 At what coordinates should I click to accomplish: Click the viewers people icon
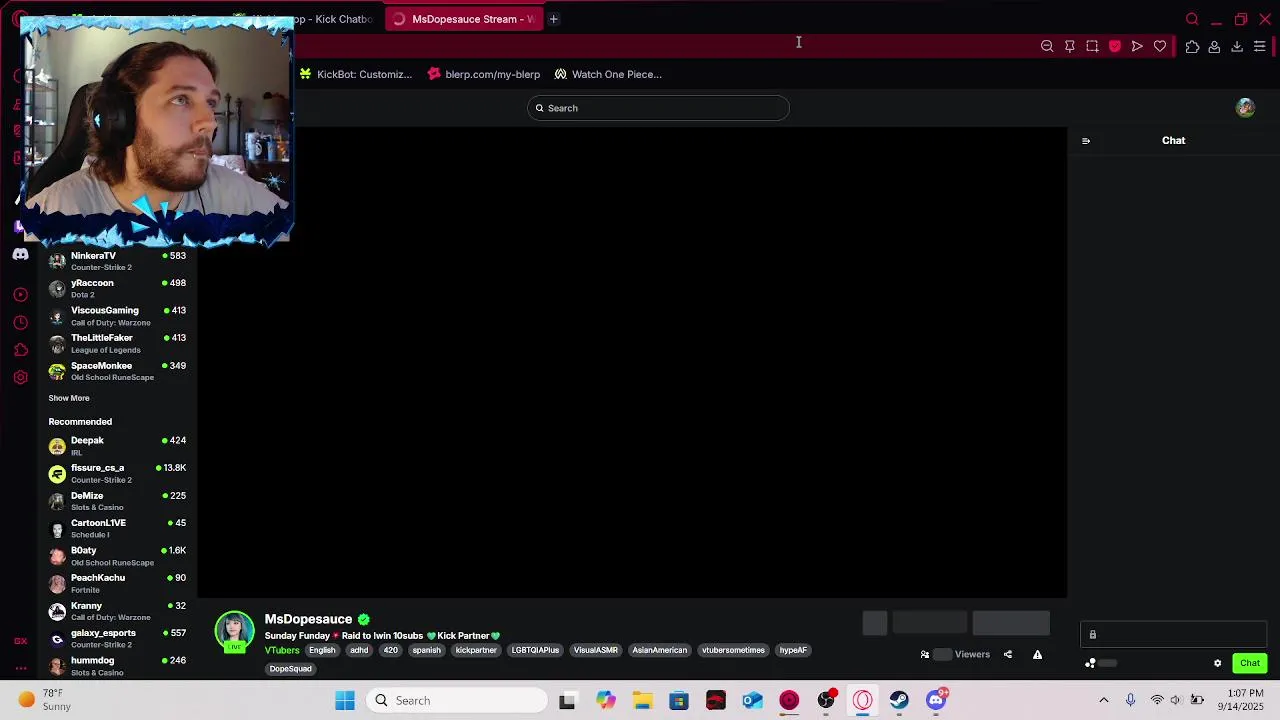coord(925,655)
